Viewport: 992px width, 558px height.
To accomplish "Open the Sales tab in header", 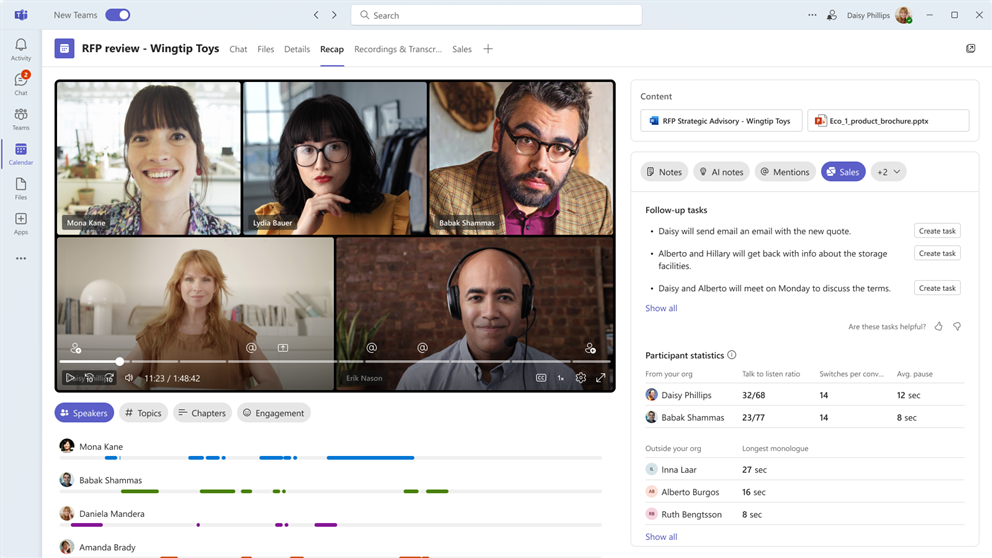I will (462, 49).
